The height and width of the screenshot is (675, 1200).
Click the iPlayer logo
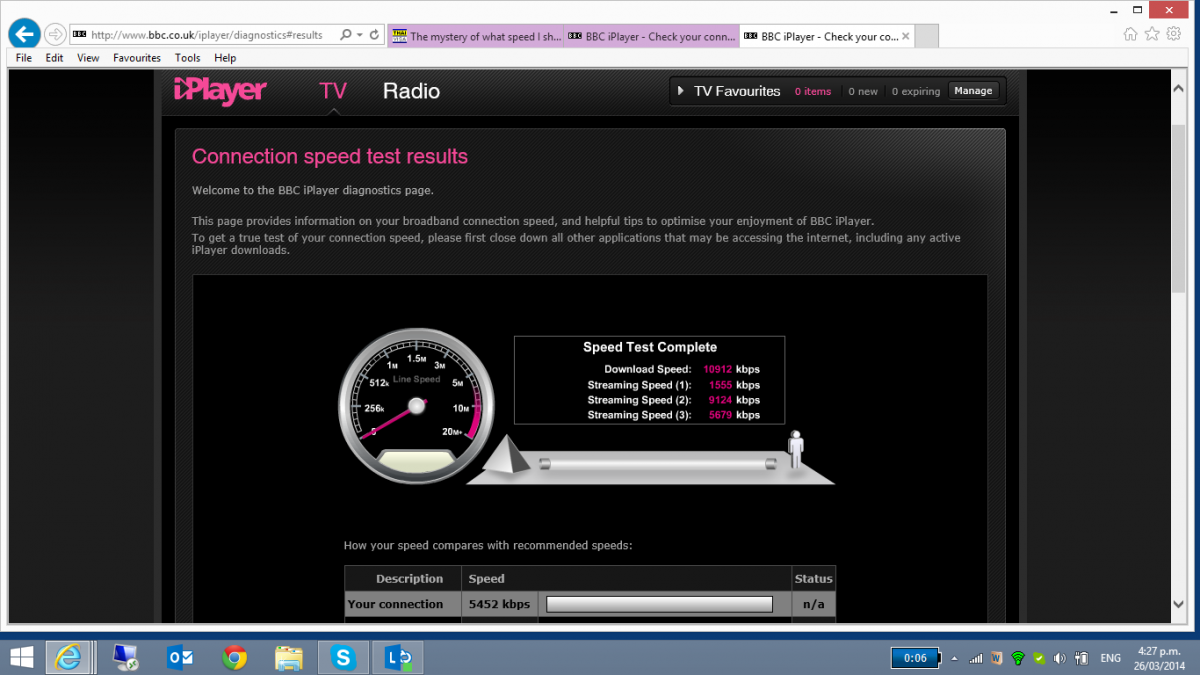point(220,91)
